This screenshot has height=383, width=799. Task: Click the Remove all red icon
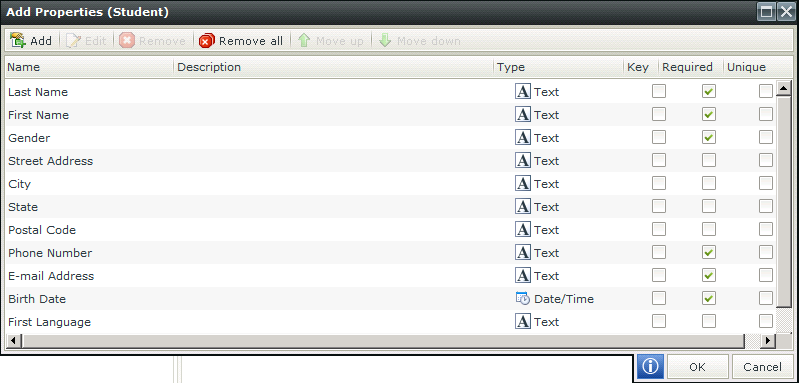(x=206, y=41)
